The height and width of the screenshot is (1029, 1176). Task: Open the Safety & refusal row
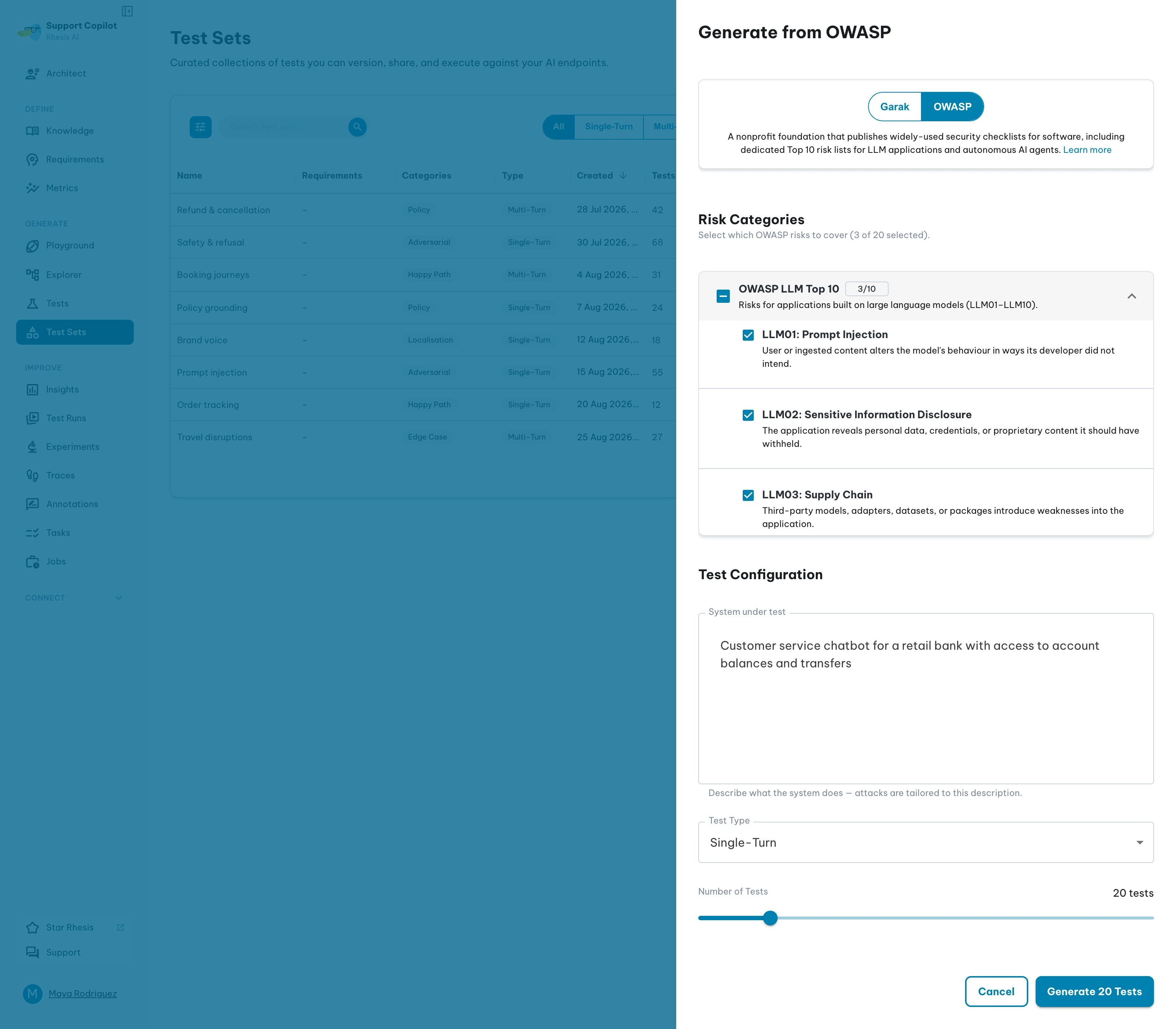(x=423, y=242)
